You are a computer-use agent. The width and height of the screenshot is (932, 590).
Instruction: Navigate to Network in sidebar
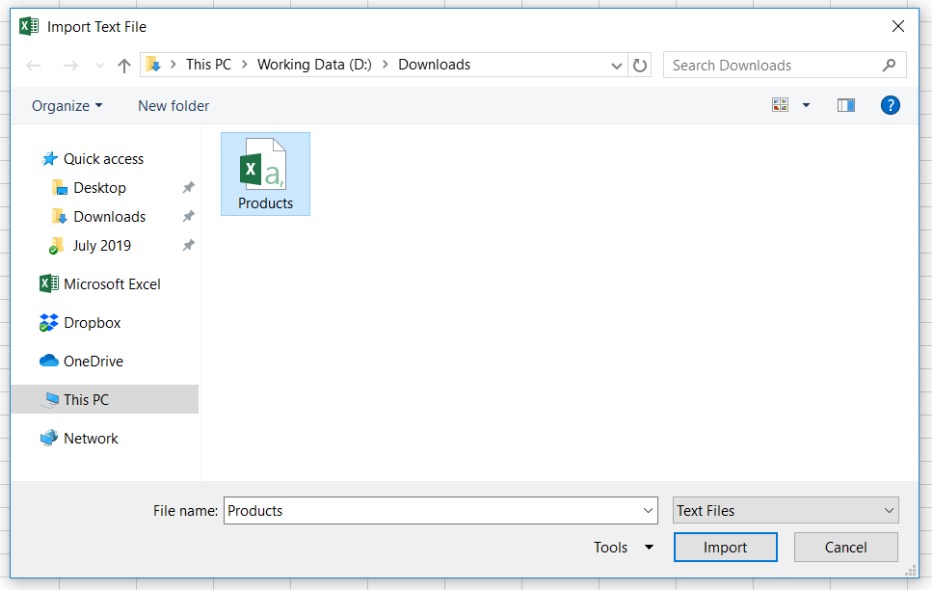pos(90,438)
